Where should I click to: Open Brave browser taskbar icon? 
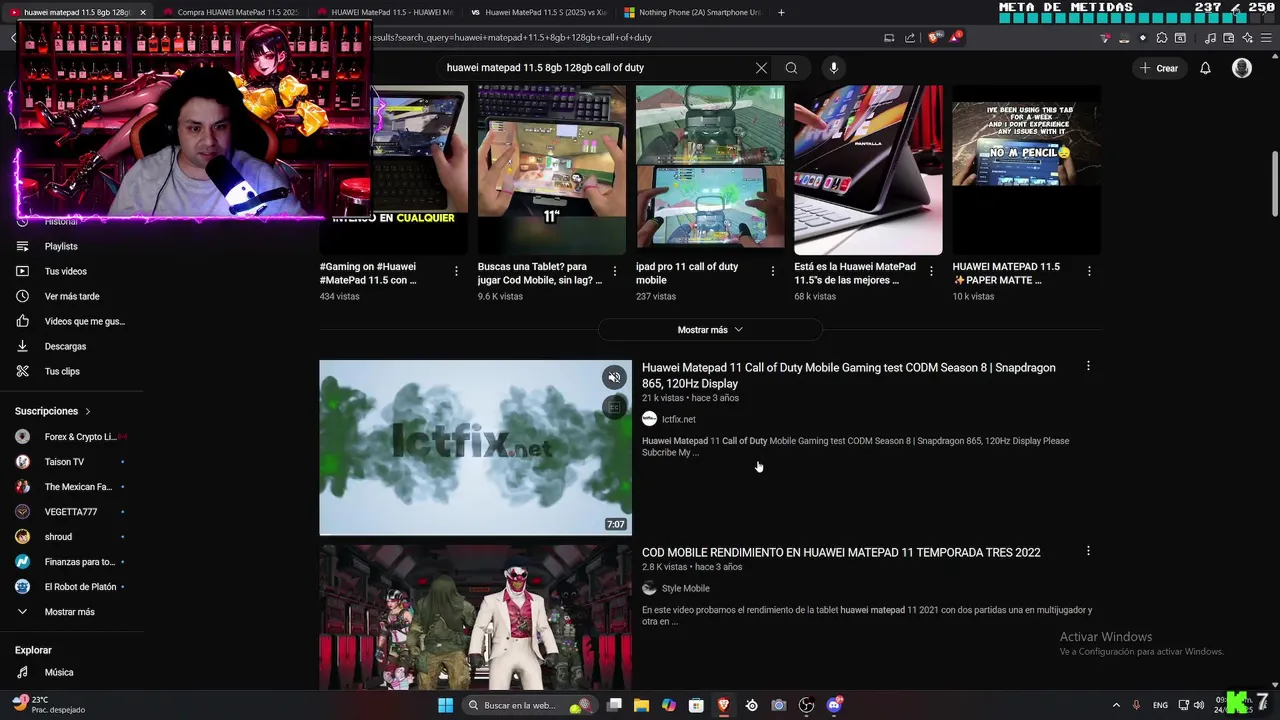click(x=724, y=705)
